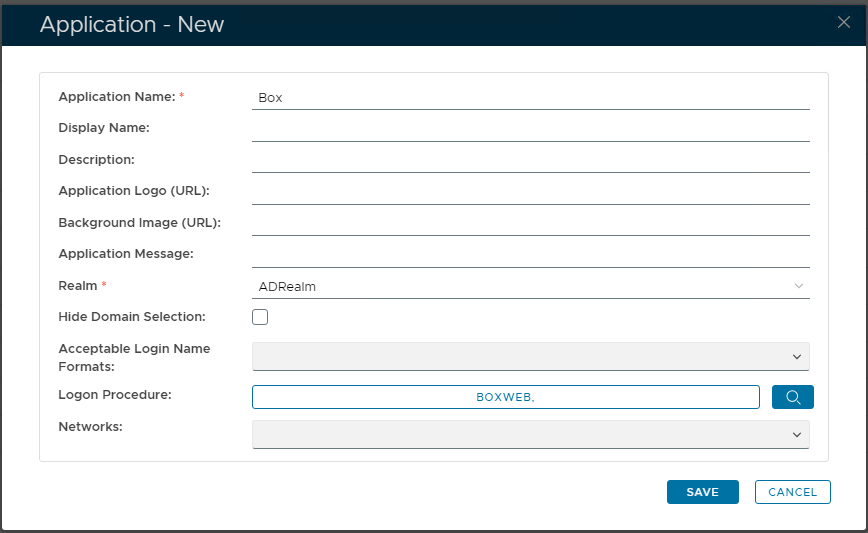Click the "Realm" field label
Image resolution: width=868 pixels, height=533 pixels.
pos(78,286)
